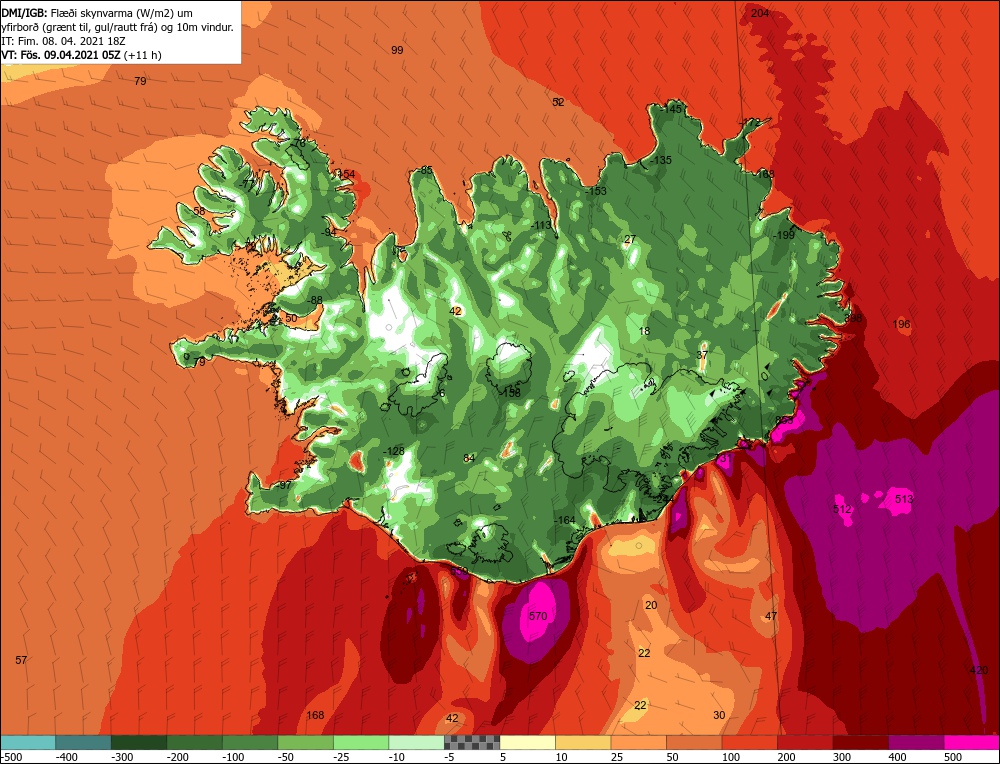This screenshot has height=764, width=1000.
Task: Click the -97 value on the map
Action: (283, 485)
